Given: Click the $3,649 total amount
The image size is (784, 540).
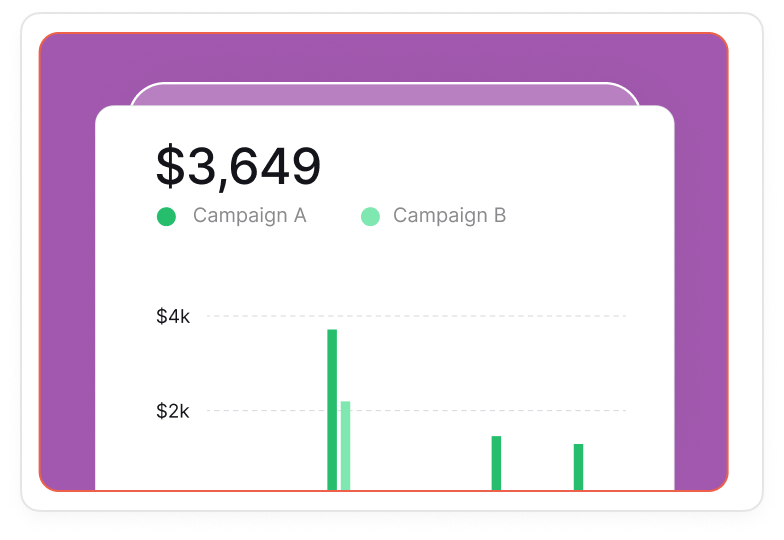Looking at the screenshot, I should point(238,167).
